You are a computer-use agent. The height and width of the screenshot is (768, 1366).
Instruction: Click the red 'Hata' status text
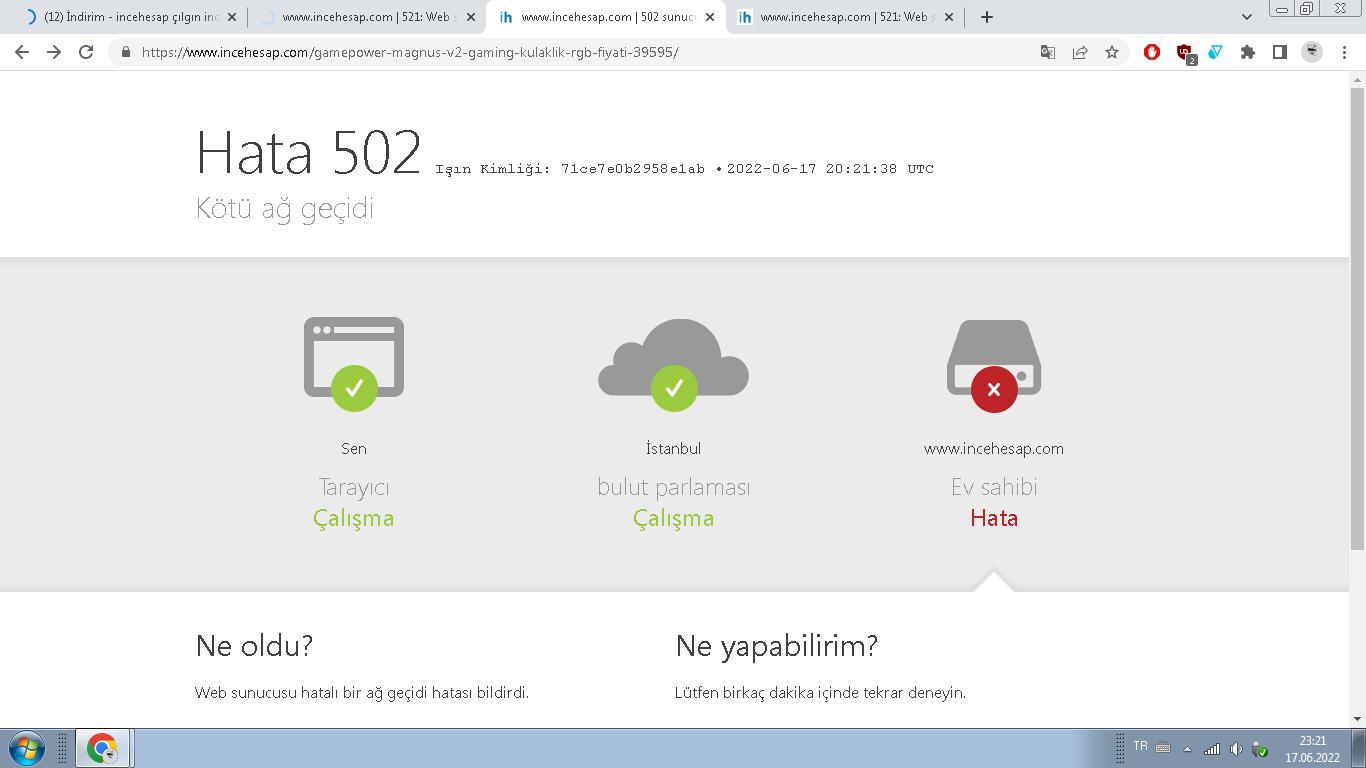994,518
